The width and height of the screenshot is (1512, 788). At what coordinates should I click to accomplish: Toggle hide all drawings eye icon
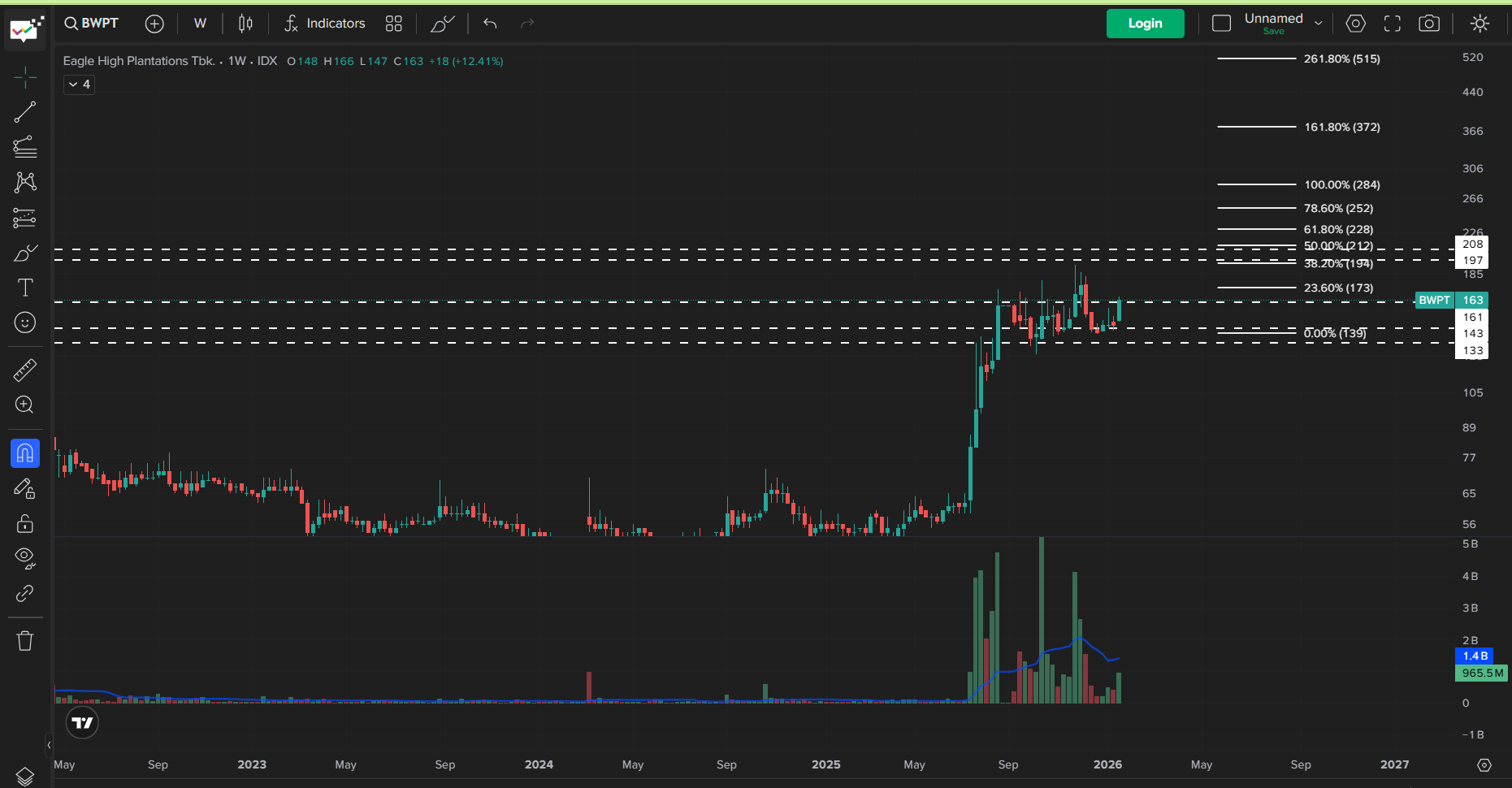[25, 558]
